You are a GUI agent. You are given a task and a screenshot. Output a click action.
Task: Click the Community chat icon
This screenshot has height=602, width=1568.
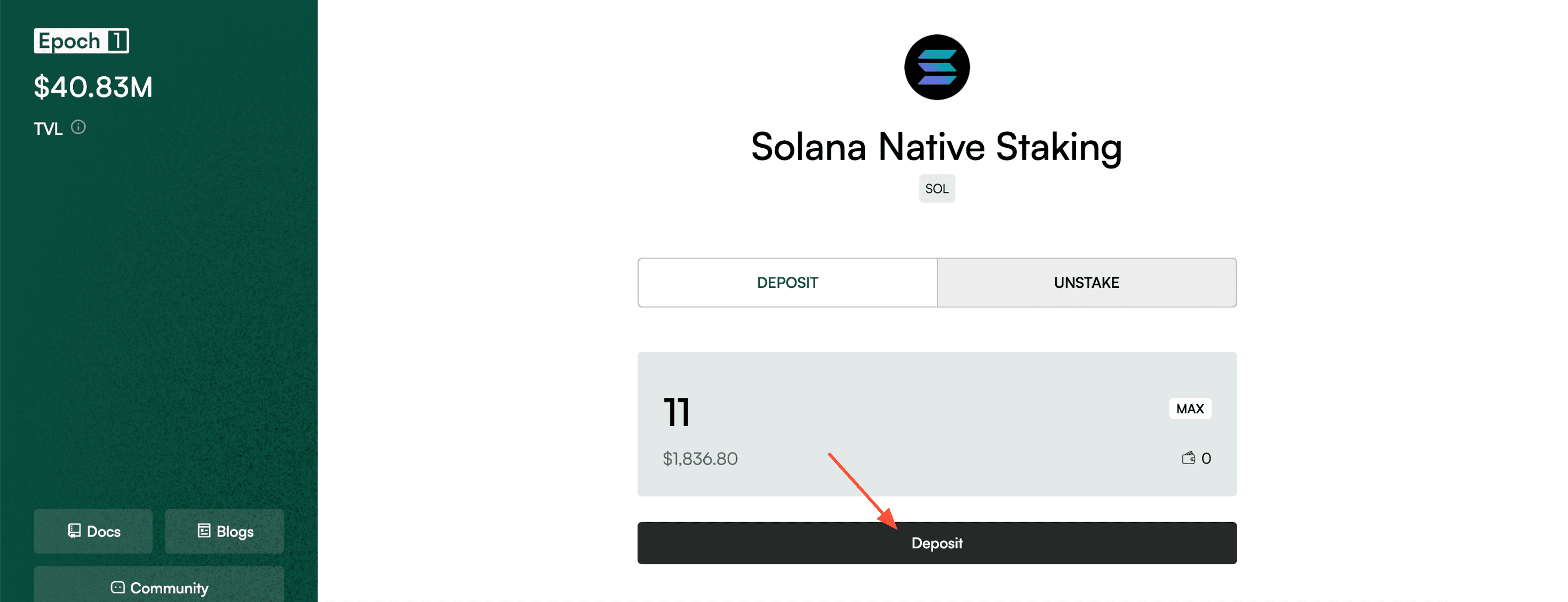[x=117, y=588]
